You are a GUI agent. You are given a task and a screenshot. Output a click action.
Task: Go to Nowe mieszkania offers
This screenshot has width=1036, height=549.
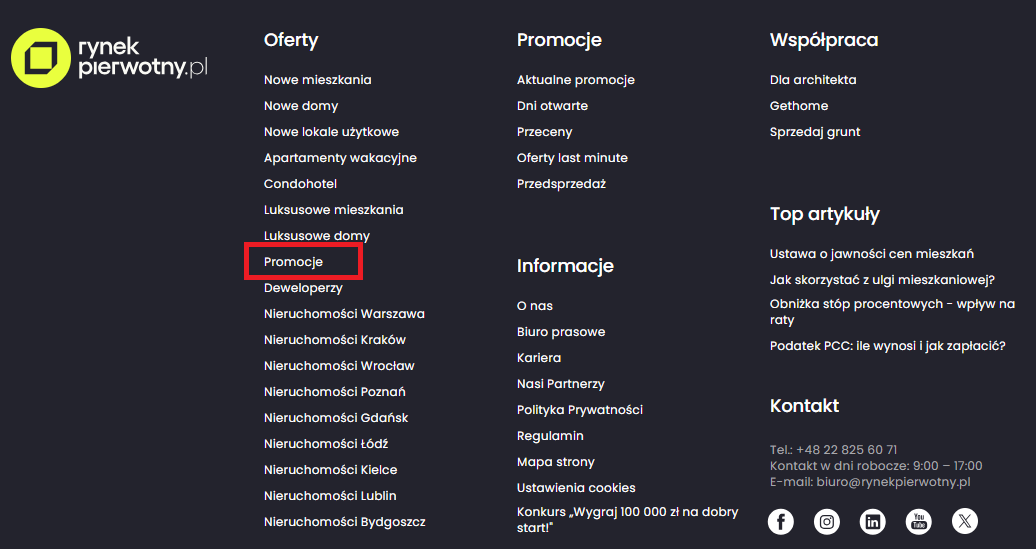(317, 80)
